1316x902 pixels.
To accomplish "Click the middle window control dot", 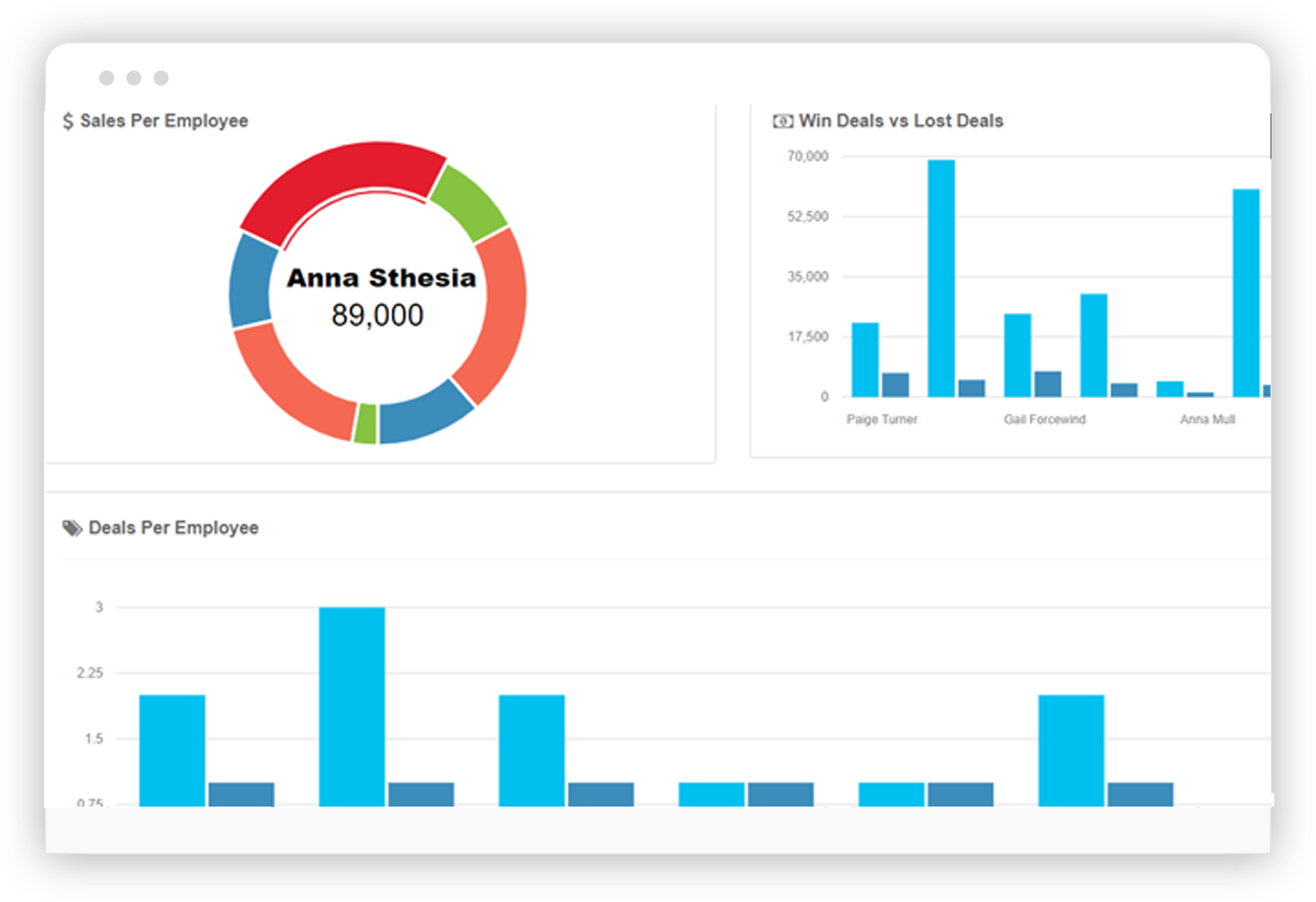I will (x=135, y=78).
